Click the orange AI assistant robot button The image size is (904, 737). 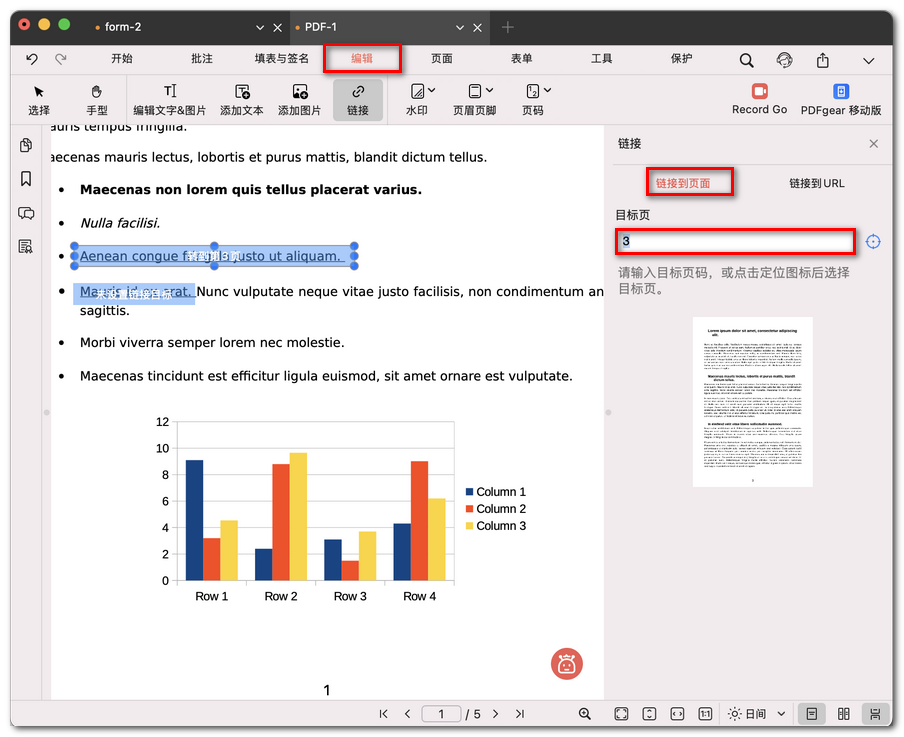coord(567,664)
